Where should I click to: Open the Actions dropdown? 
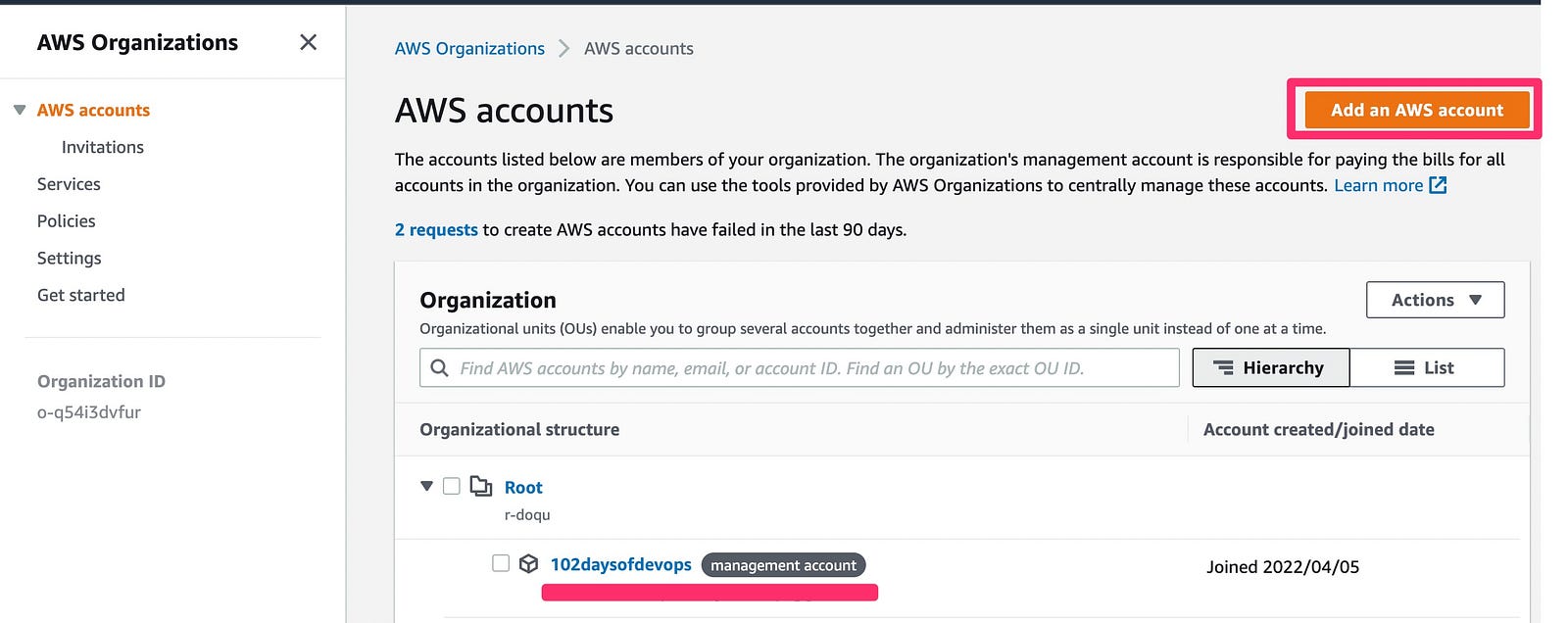(x=1435, y=300)
